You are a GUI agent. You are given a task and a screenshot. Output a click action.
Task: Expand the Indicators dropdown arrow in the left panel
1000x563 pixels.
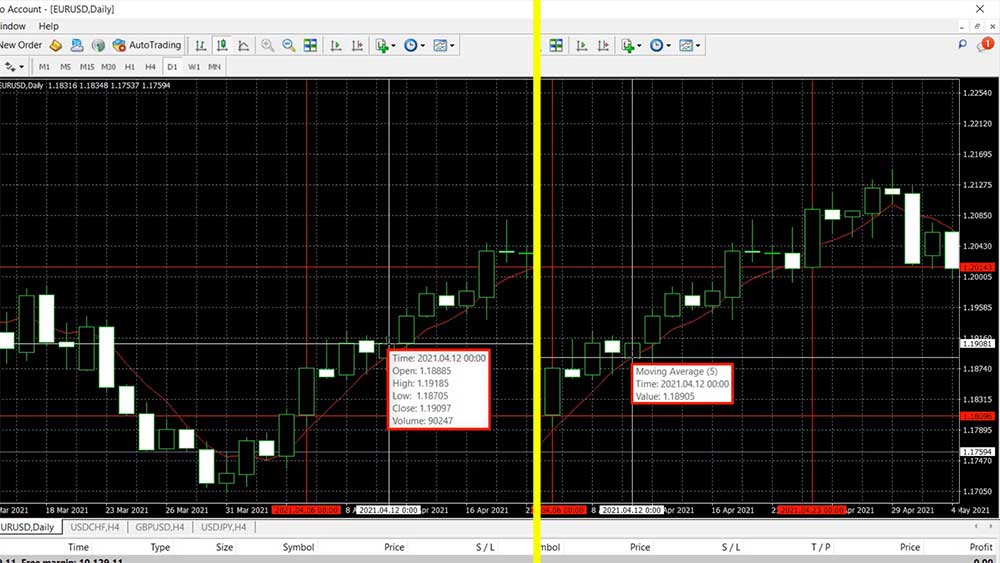[393, 46]
